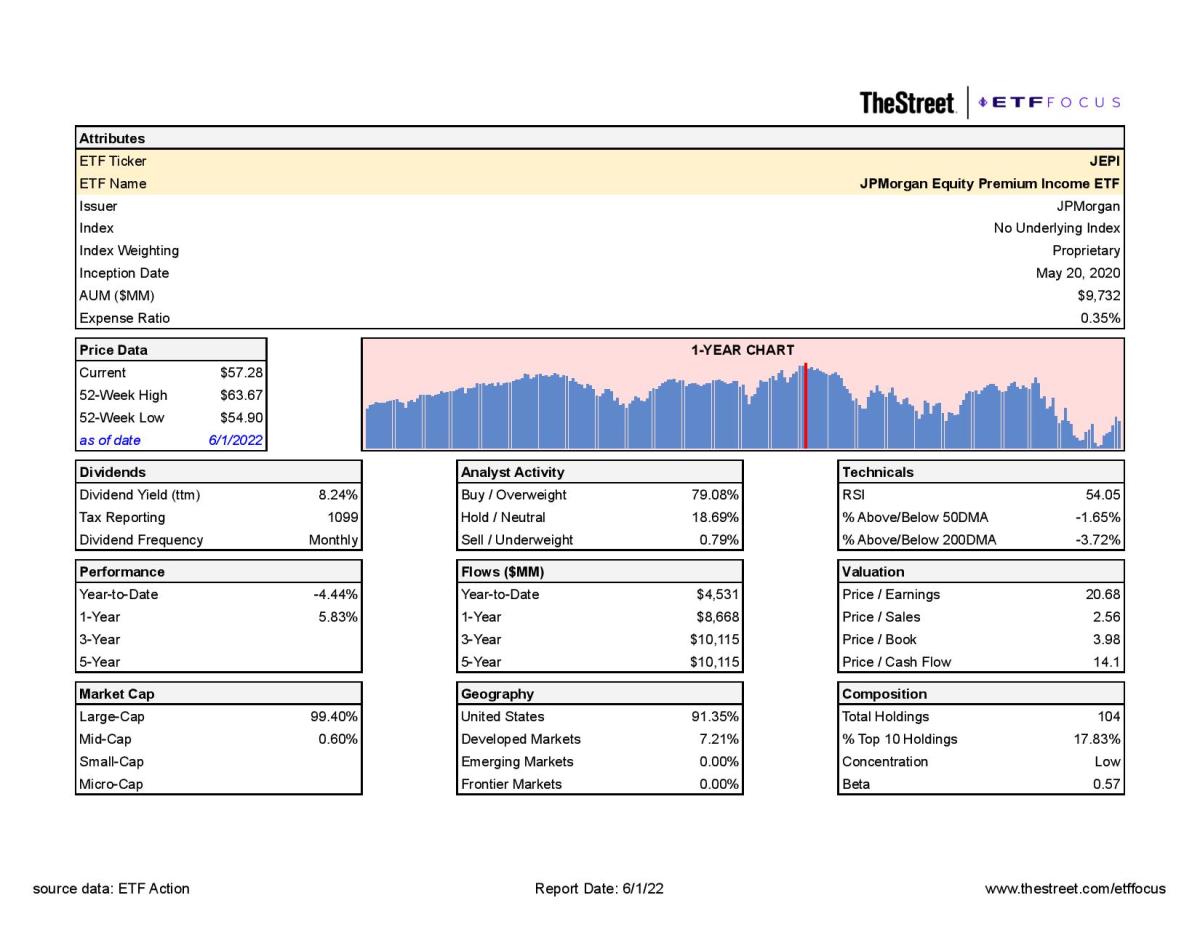Click the Large-Cap value 99.40%
1200x927 pixels.
point(335,716)
